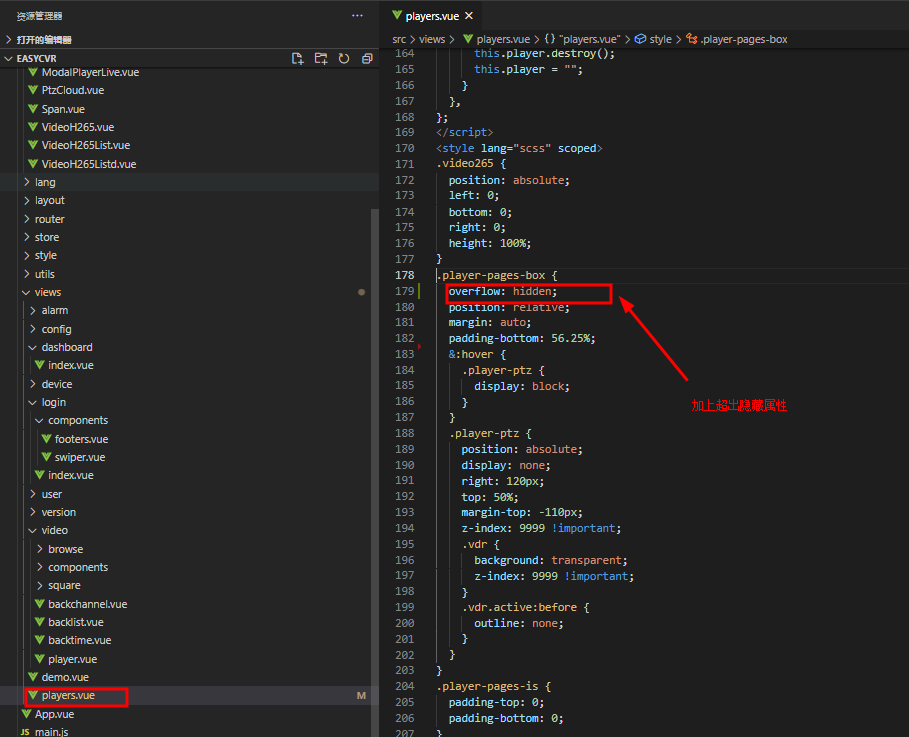Open the explorer more actions ellipsis menu
Viewport: 909px width, 737px height.
point(357,16)
